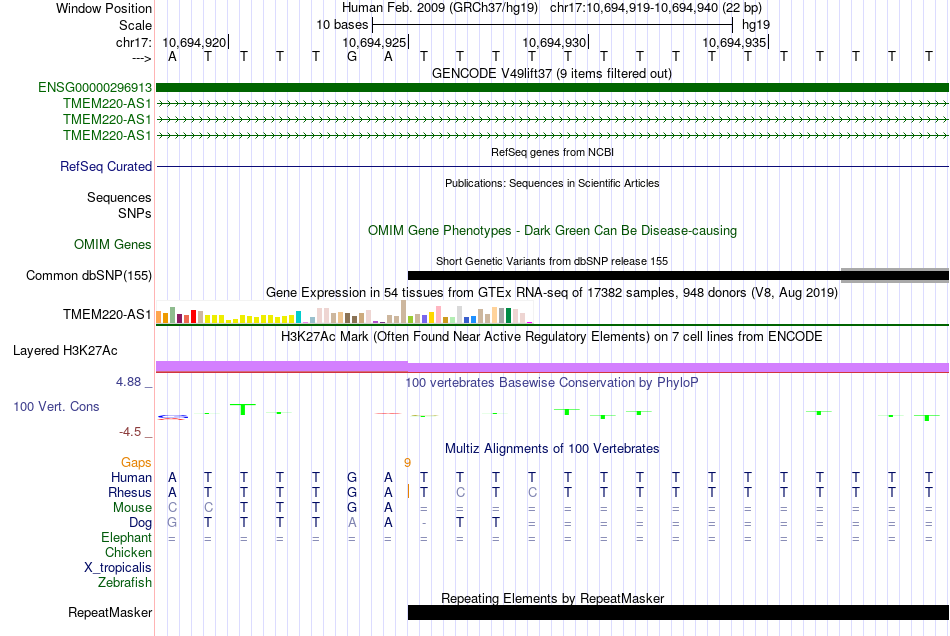Screen dimensions: 950x636
Task: Select the Mouse species row label
Action: click(132, 508)
